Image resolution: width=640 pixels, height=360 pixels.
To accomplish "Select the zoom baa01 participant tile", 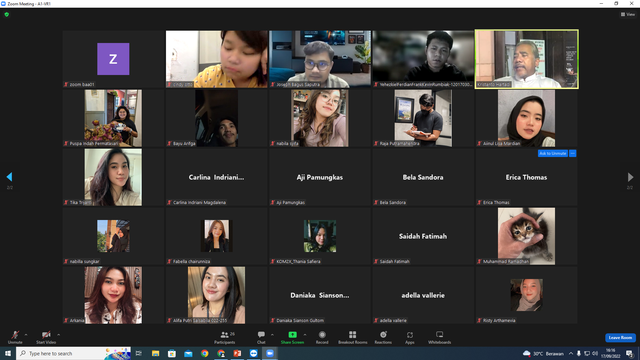I will pyautogui.click(x=113, y=59).
